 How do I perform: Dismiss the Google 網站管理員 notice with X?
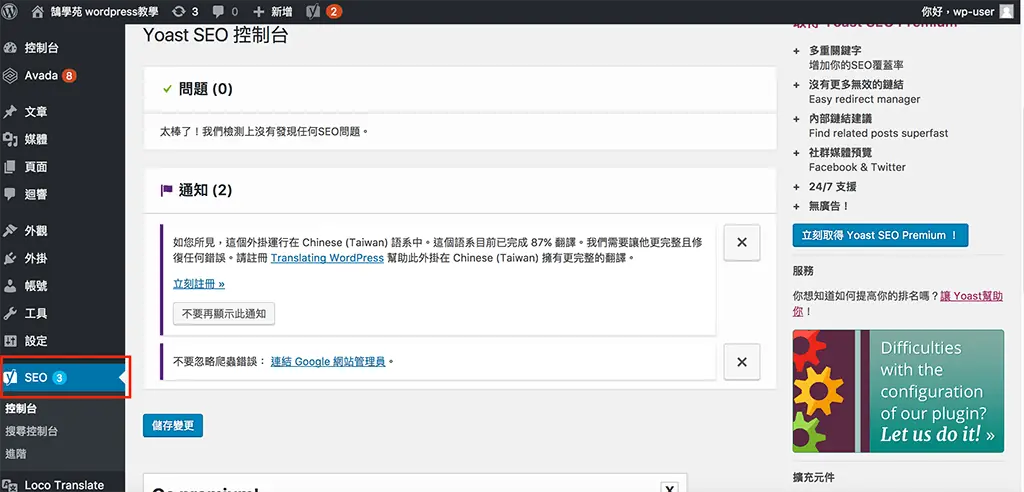(742, 361)
